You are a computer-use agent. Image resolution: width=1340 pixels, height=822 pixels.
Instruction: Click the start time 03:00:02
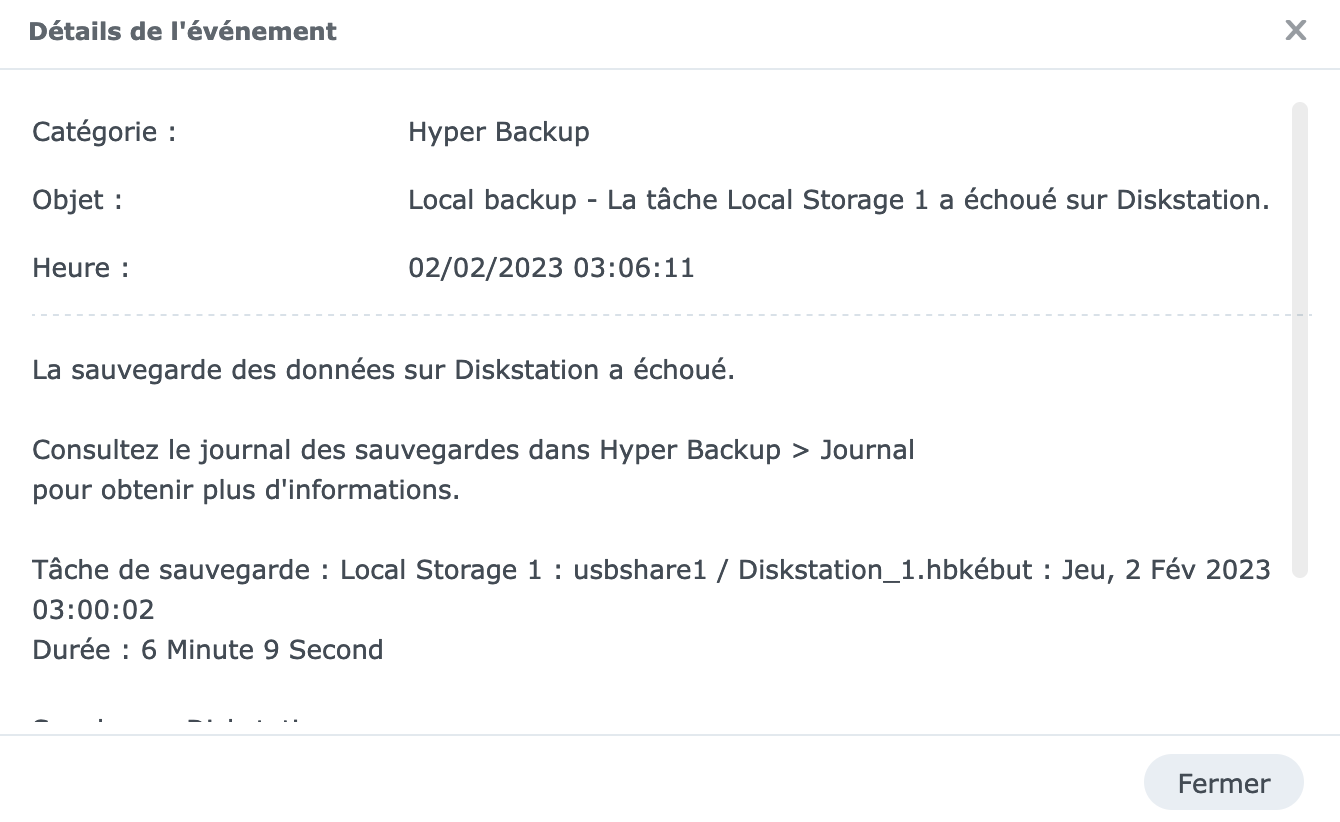click(93, 610)
